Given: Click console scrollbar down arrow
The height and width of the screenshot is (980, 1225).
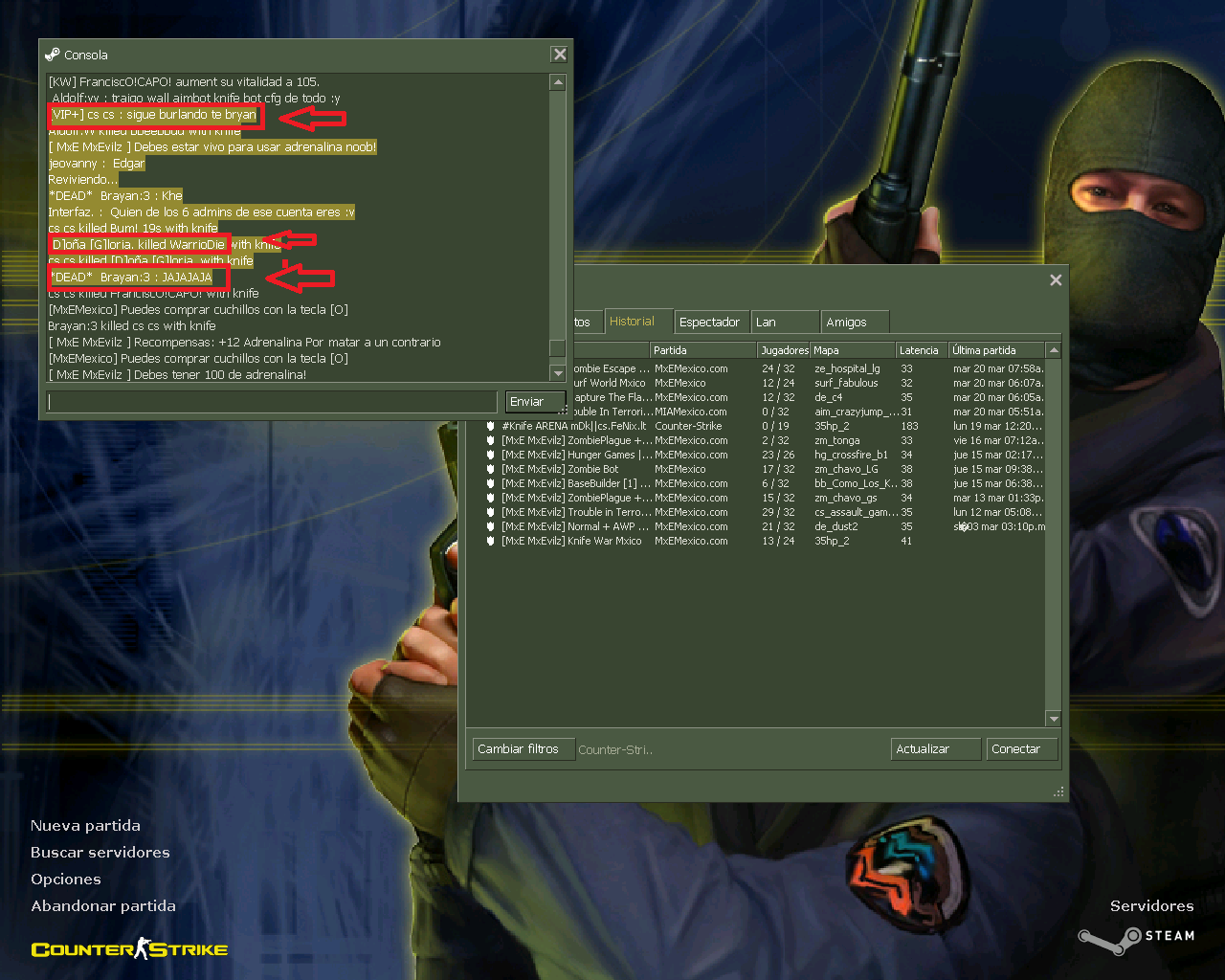Looking at the screenshot, I should tap(558, 373).
